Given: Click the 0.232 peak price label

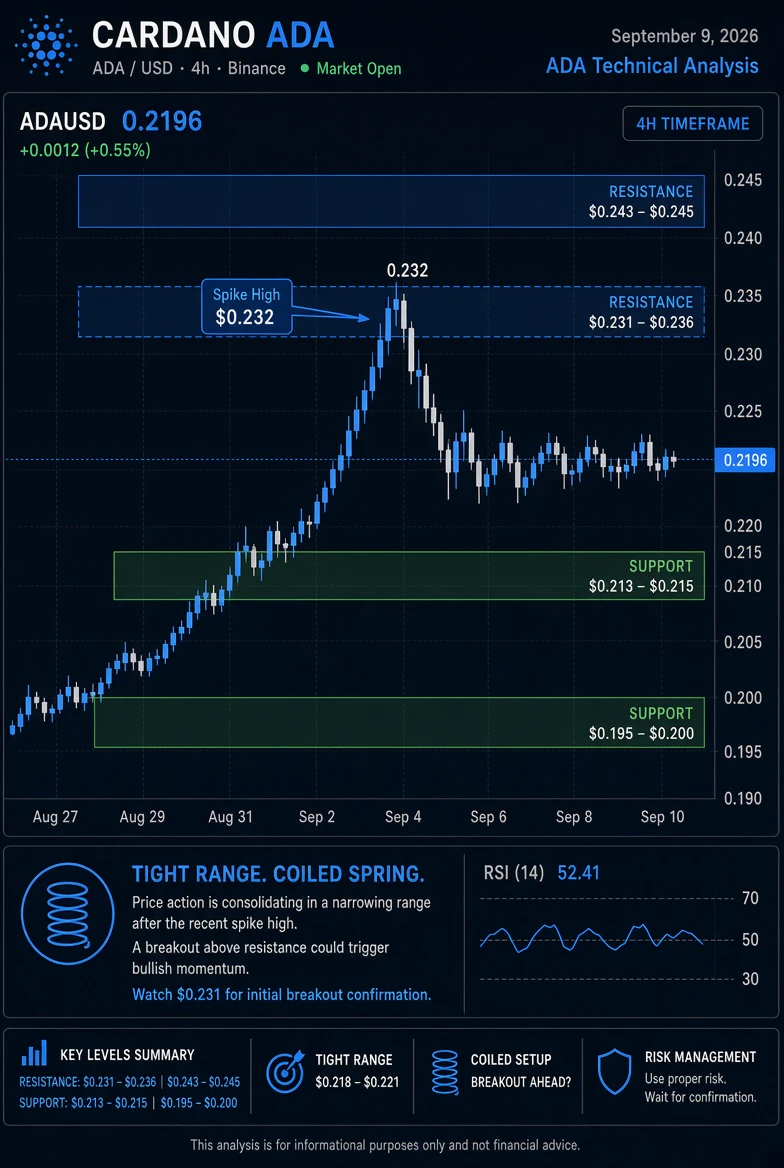Looking at the screenshot, I should click(408, 271).
